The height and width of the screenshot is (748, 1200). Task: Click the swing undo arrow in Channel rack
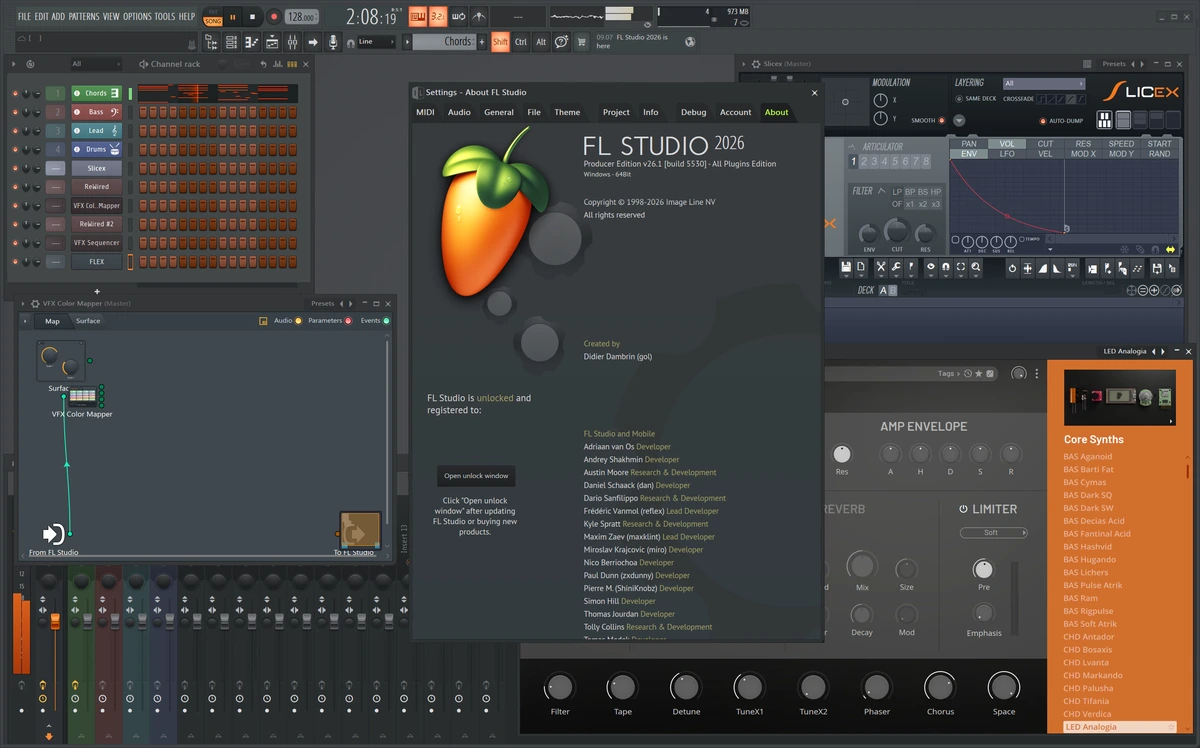(263, 64)
